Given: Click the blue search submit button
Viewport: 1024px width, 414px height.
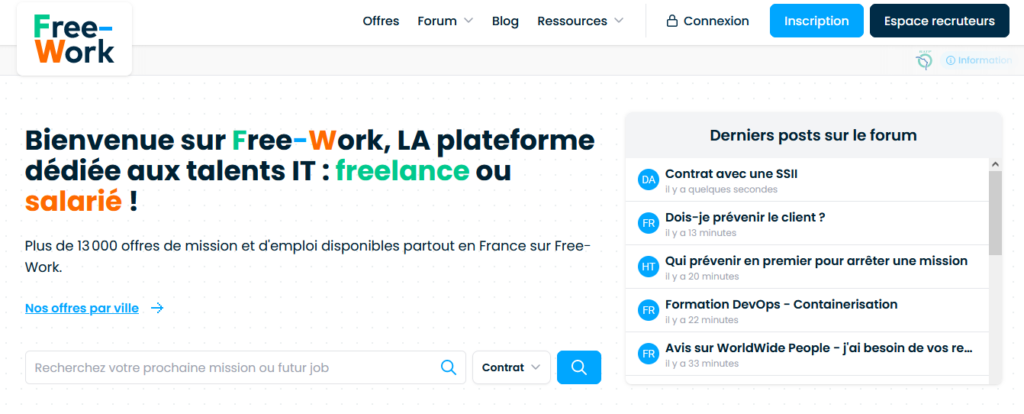Looking at the screenshot, I should pyautogui.click(x=579, y=368).
